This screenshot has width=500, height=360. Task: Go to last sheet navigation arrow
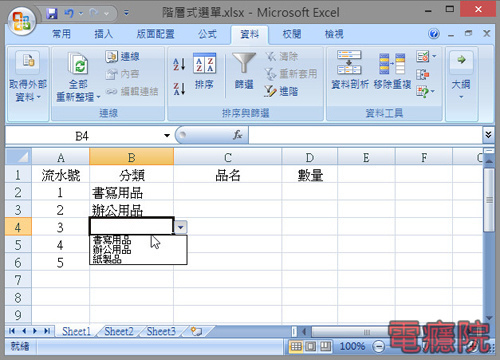click(x=47, y=331)
